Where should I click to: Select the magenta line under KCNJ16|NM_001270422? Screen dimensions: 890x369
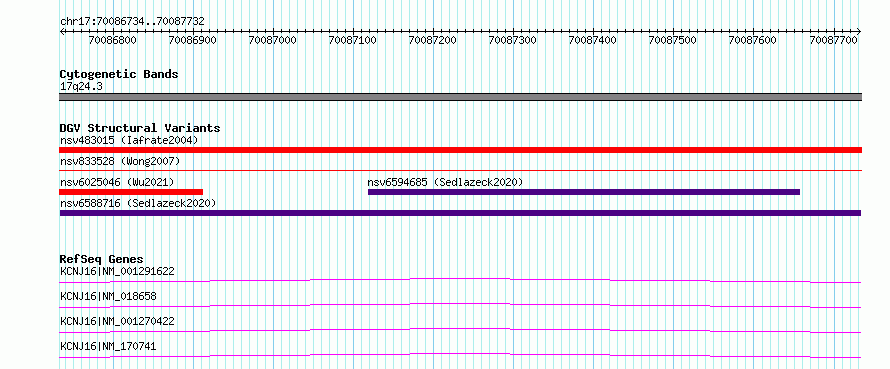(x=460, y=330)
